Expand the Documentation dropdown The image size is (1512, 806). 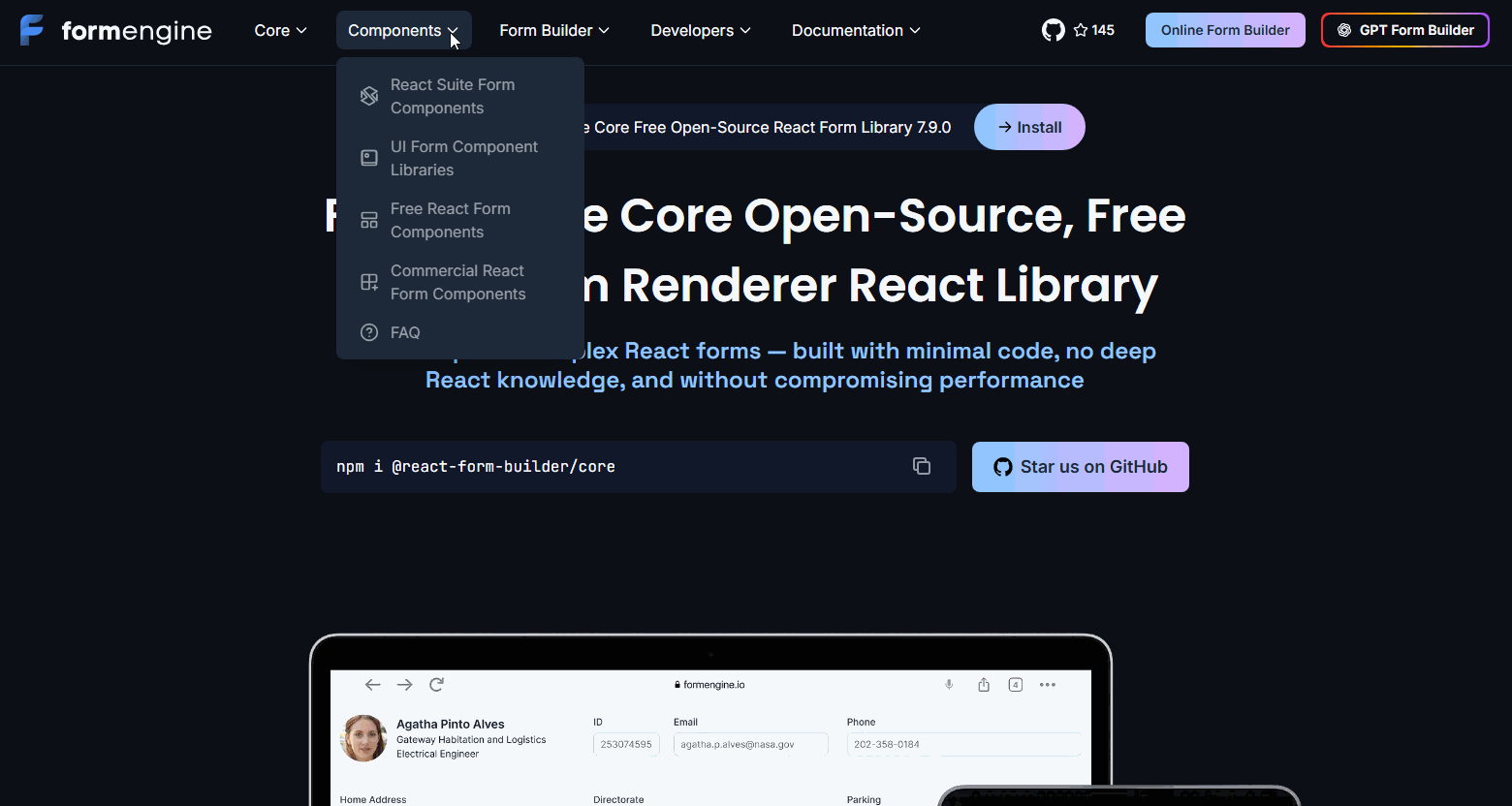coord(856,30)
